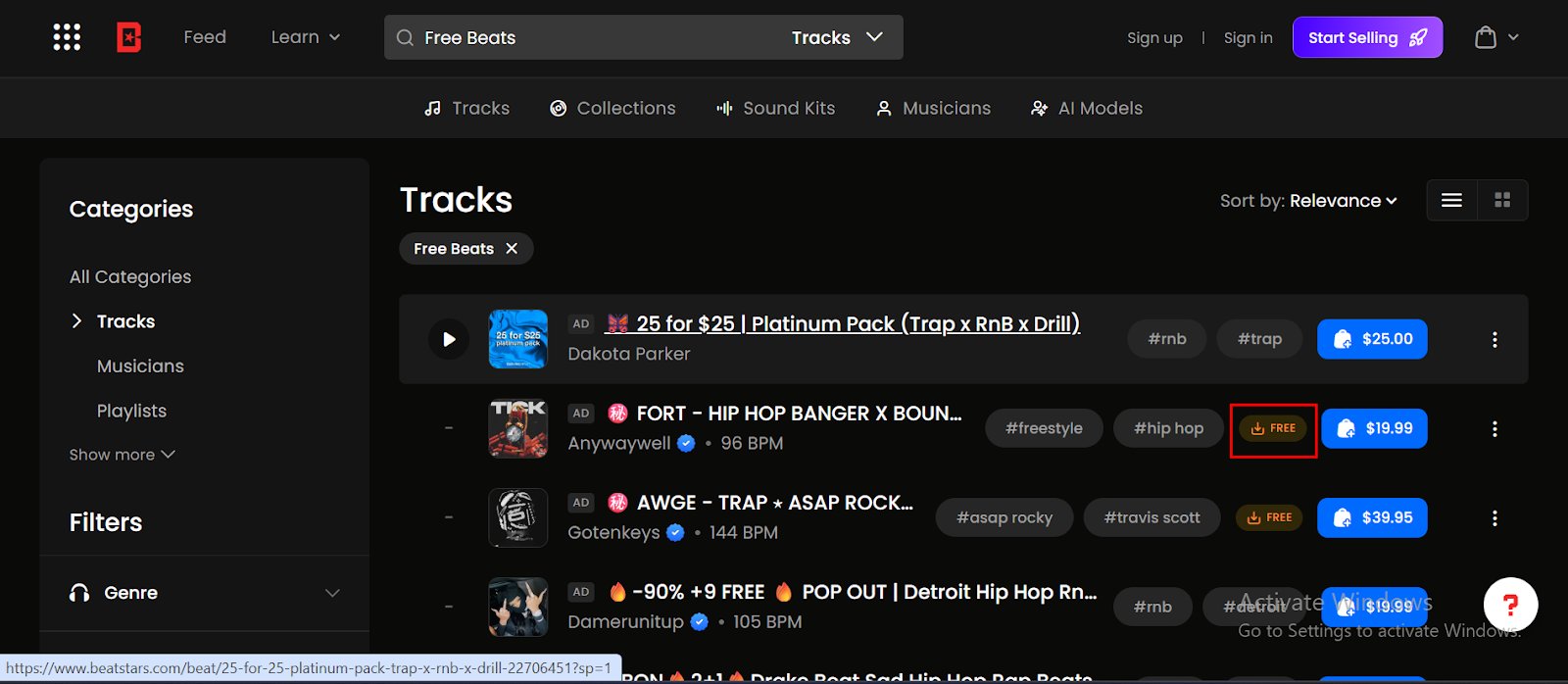1568x684 pixels.
Task: Click the #travis scott tag
Action: (1152, 517)
